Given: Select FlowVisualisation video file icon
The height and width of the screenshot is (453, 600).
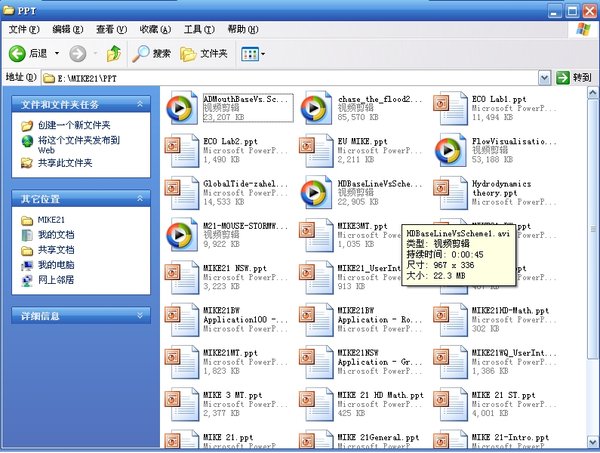Looking at the screenshot, I should click(450, 148).
